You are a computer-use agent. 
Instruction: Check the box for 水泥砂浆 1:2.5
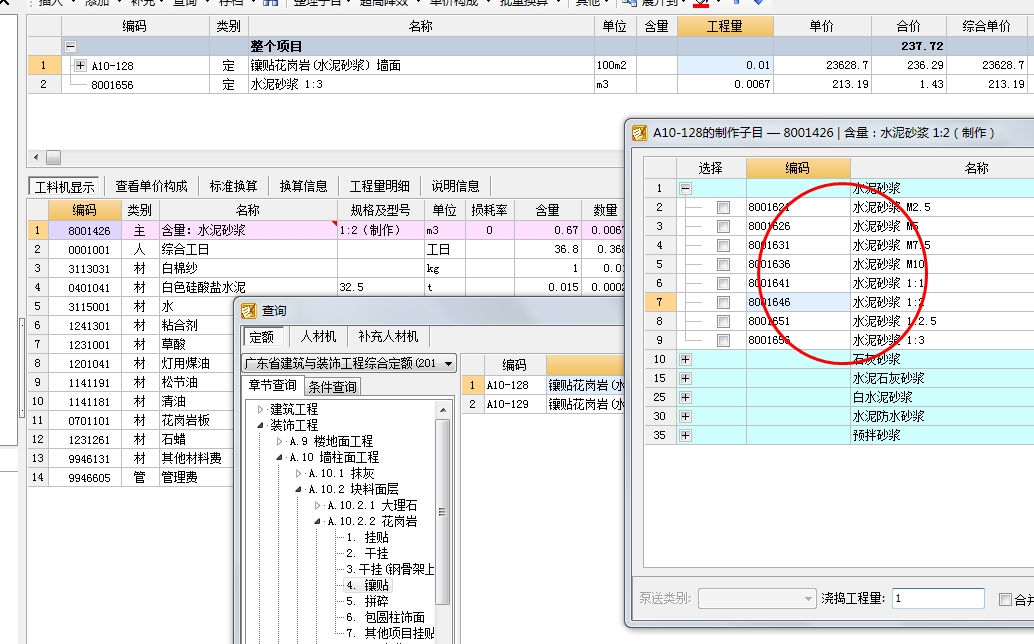[723, 322]
